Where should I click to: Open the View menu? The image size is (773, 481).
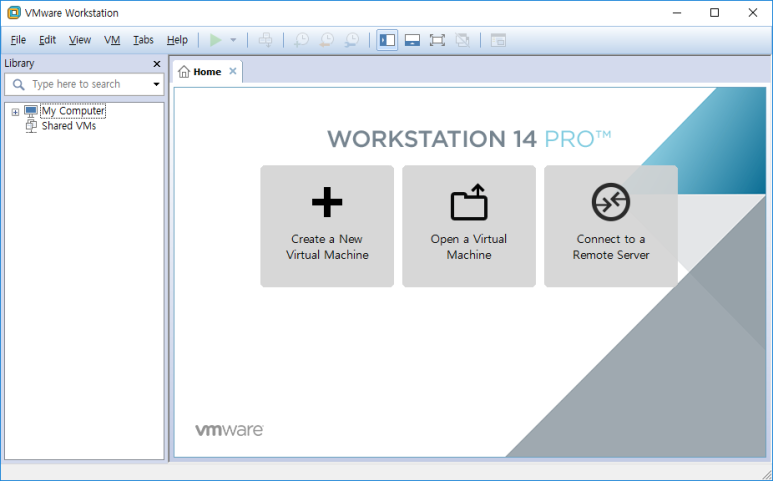tap(80, 40)
